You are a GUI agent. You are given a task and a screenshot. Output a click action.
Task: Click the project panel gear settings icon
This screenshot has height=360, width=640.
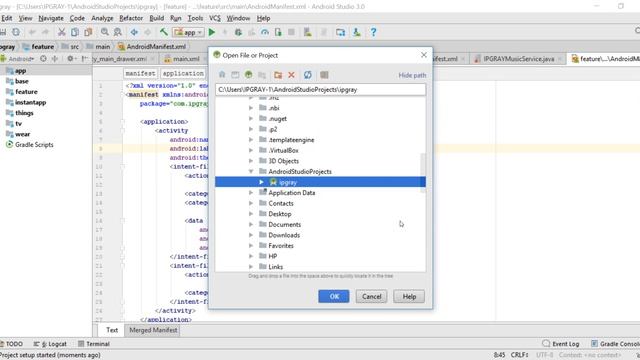(x=70, y=59)
